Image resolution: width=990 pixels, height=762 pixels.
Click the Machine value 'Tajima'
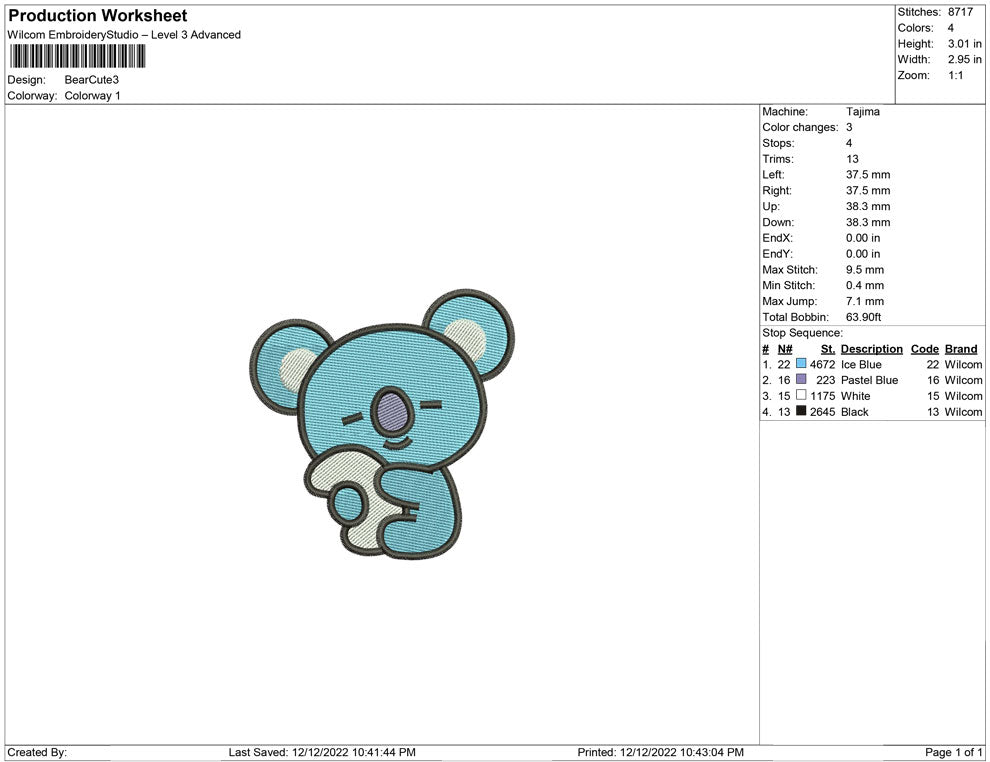[x=862, y=112]
